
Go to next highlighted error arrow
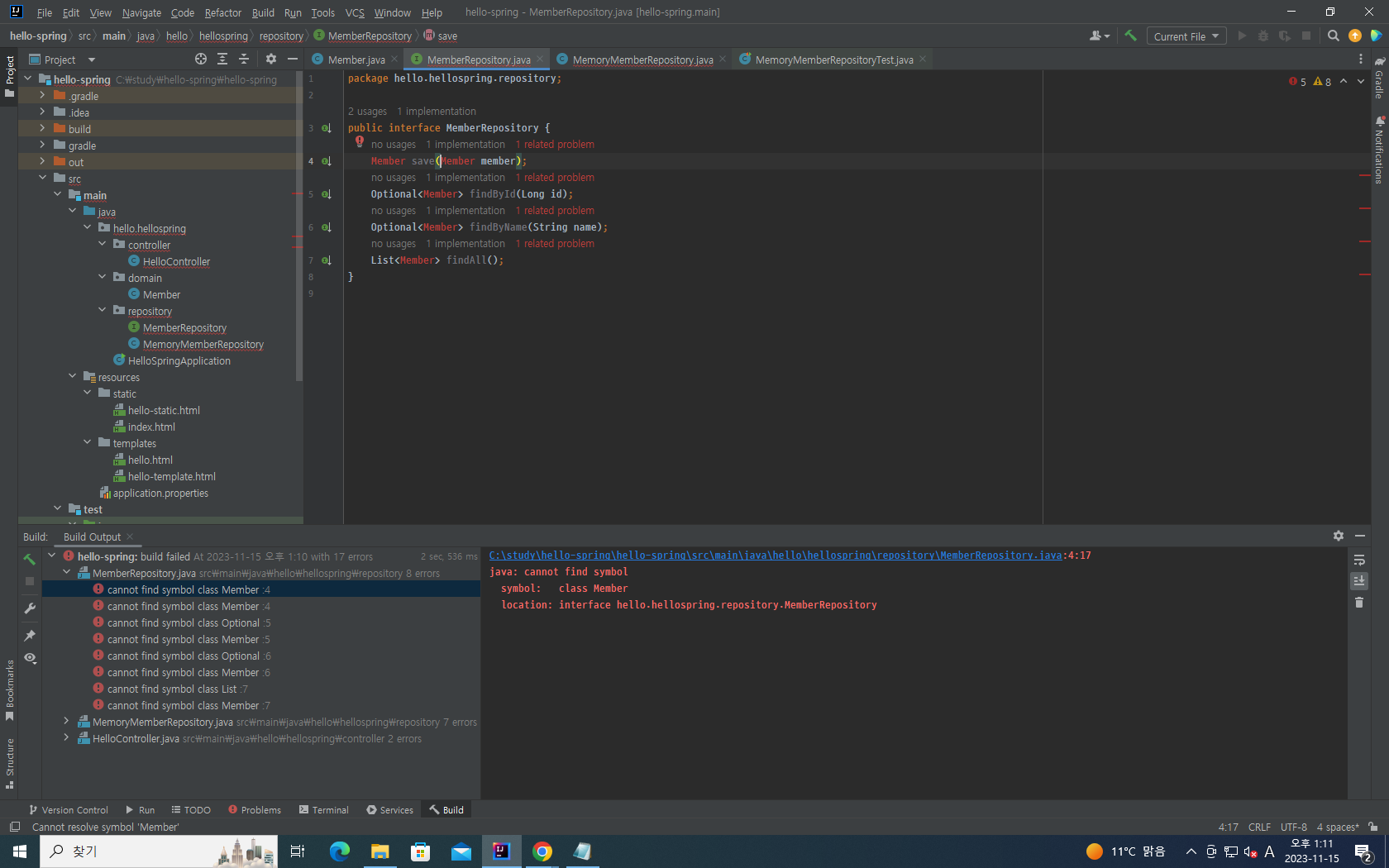(1361, 81)
